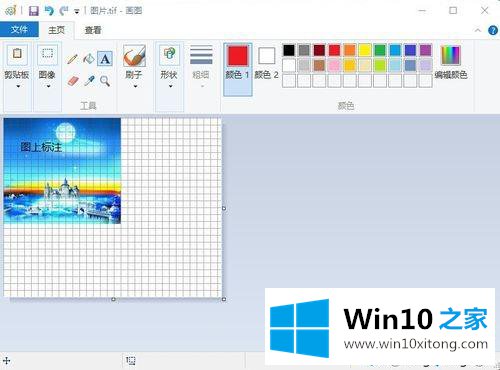The image size is (500, 370).
Task: Collapse the ribbon with the chevron
Action: coord(478,30)
